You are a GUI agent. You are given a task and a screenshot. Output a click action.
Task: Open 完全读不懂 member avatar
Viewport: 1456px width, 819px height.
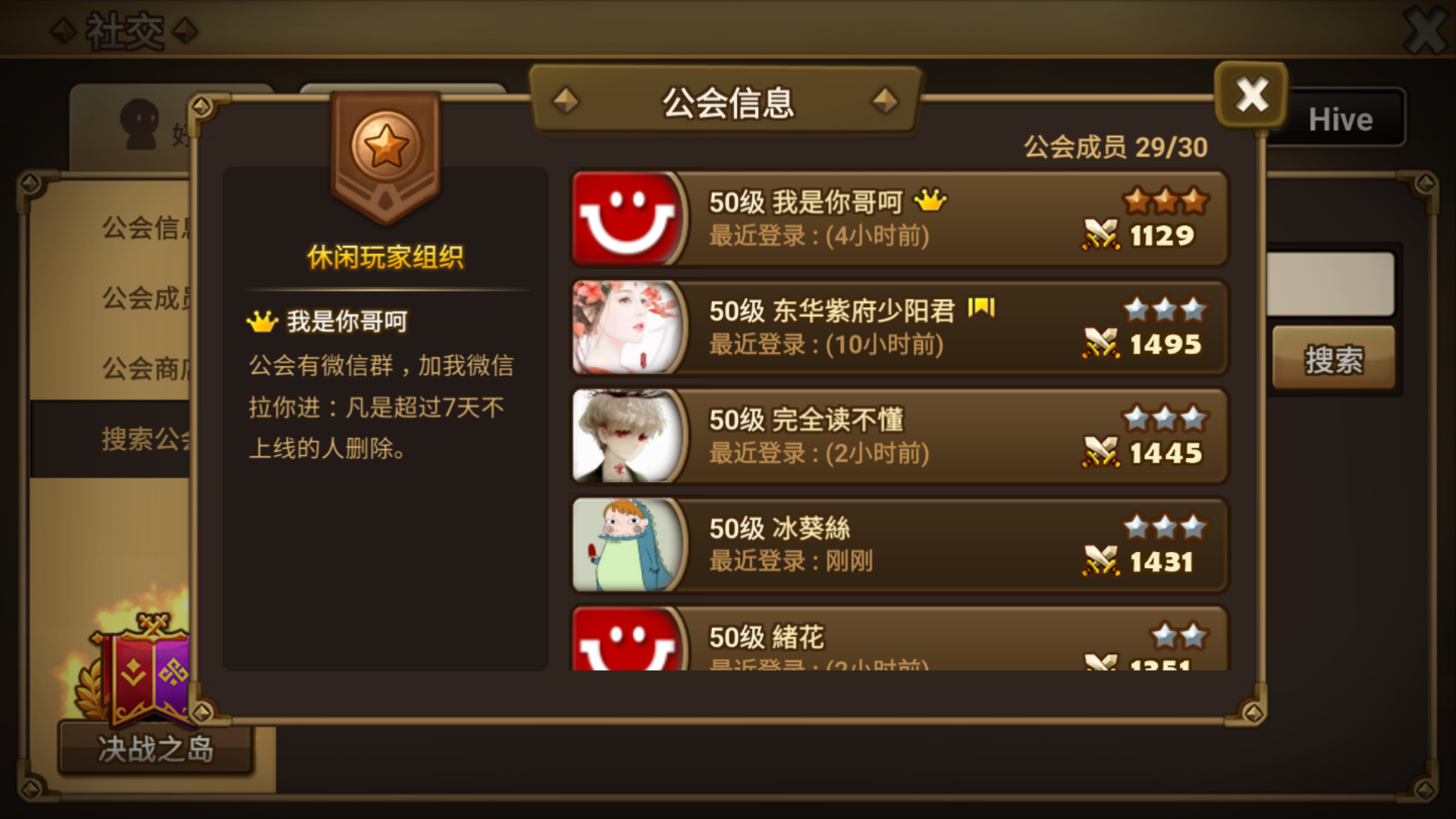click(628, 436)
